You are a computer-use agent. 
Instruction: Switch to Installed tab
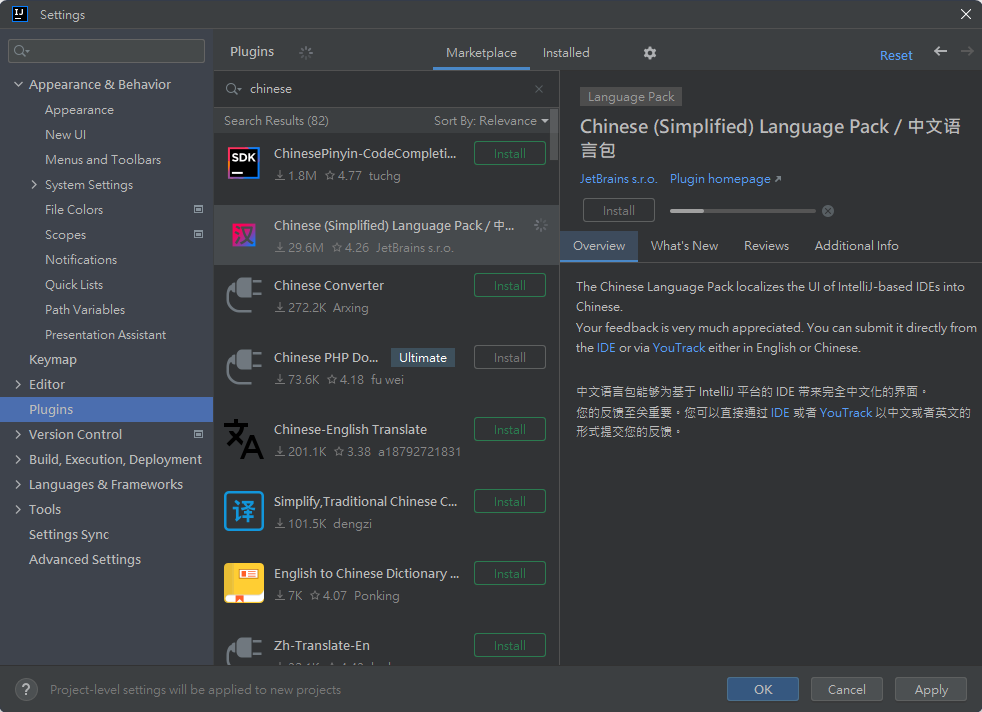pos(566,53)
